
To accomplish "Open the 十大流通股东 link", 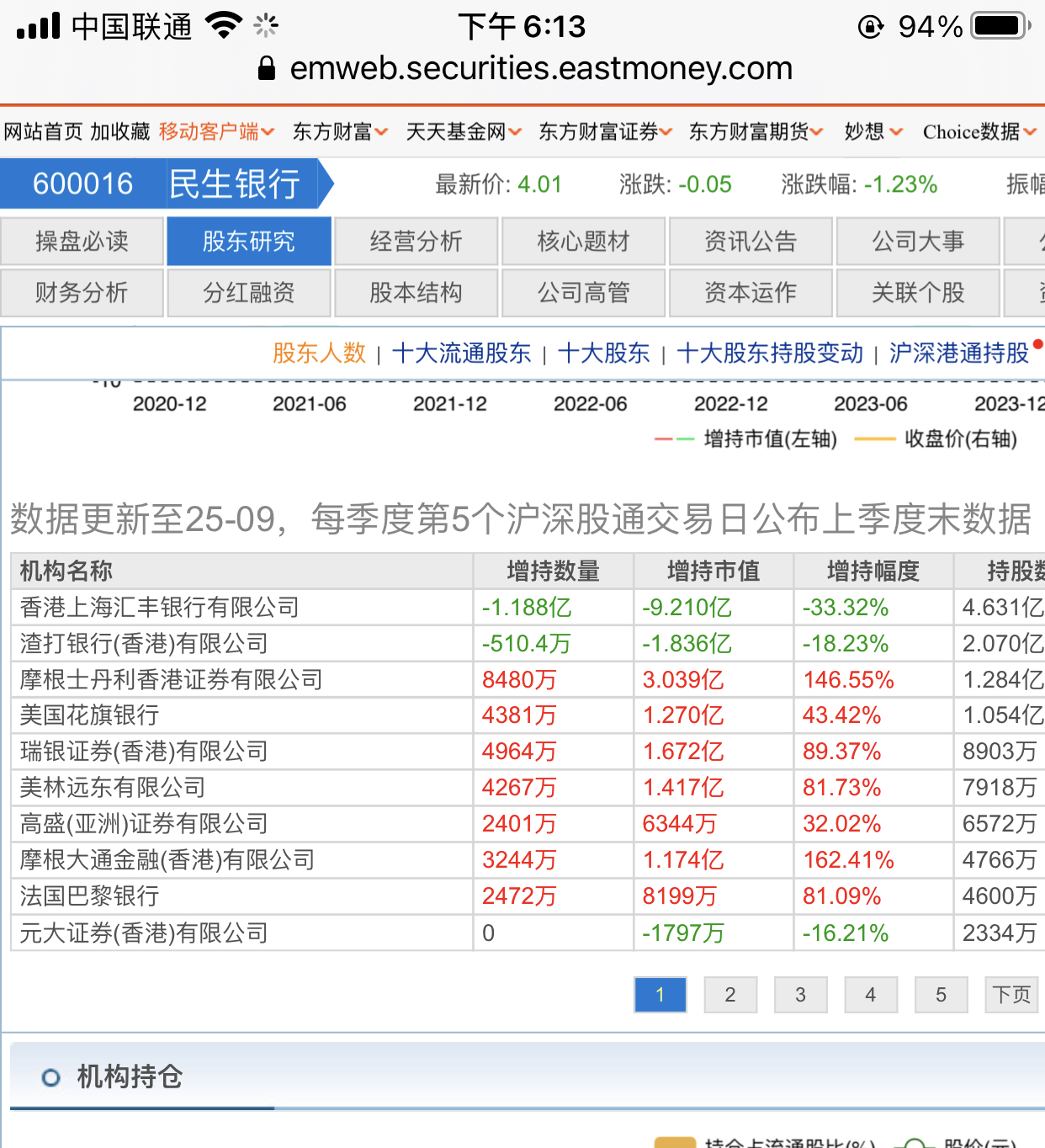I will pos(461,353).
